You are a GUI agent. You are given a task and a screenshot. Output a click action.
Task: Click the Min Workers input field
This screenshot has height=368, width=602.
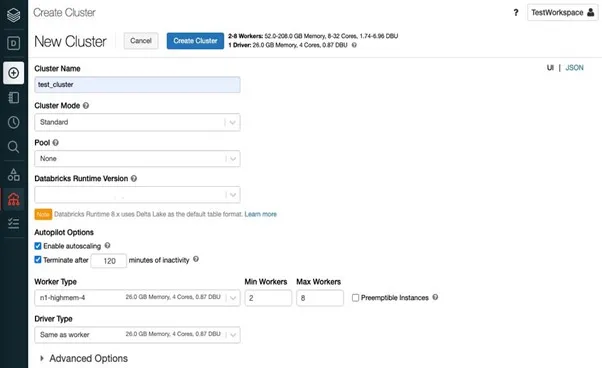(x=268, y=298)
